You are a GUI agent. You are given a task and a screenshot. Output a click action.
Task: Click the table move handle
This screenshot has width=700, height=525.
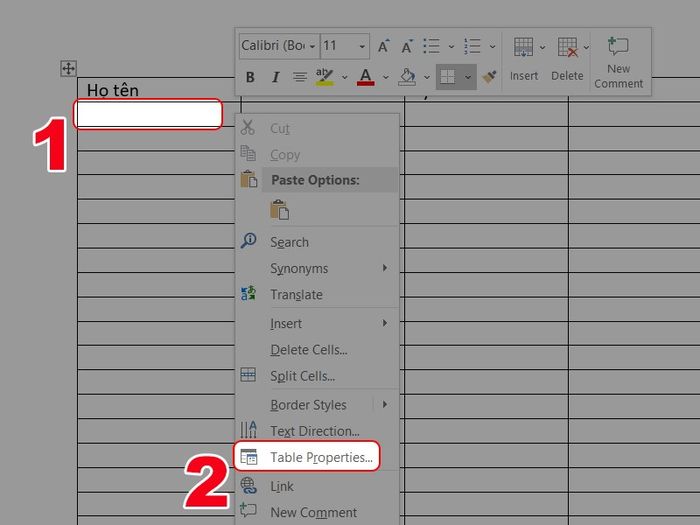(68, 69)
